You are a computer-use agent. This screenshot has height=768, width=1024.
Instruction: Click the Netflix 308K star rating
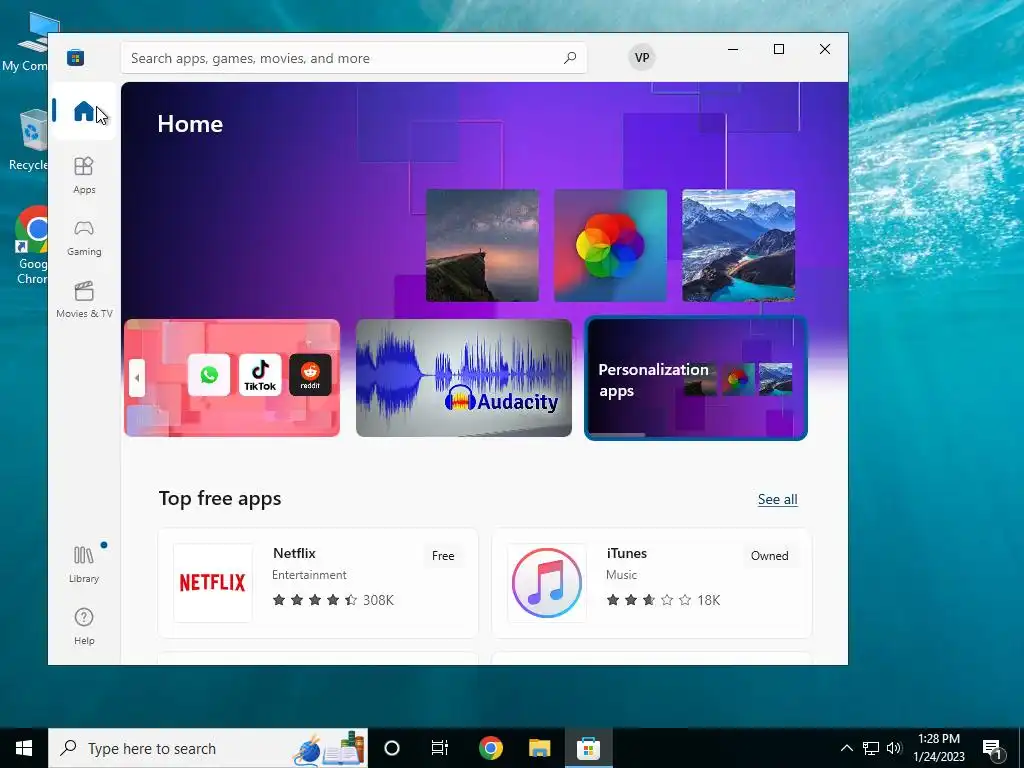[x=333, y=600]
